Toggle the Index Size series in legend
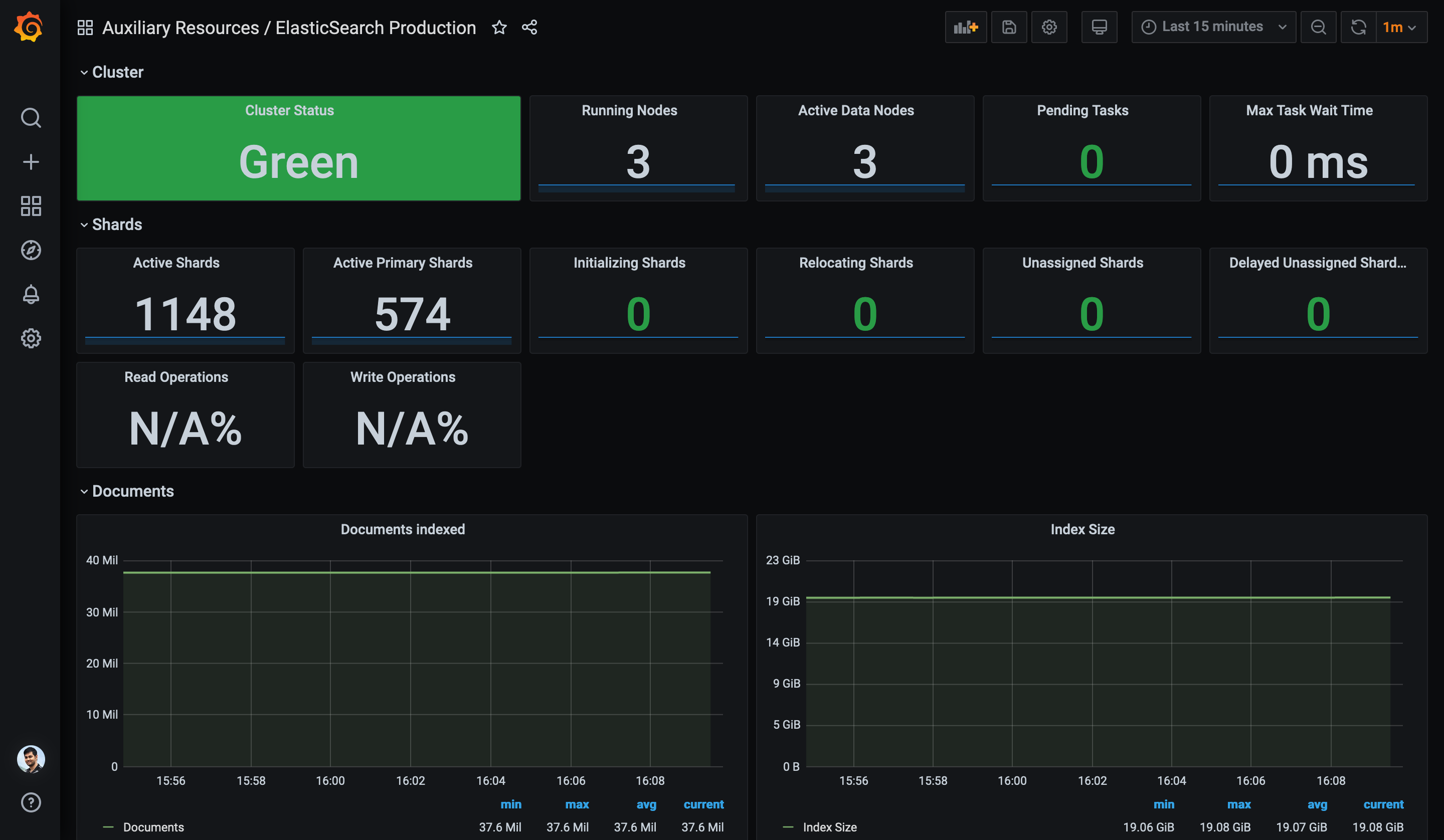Screen dimensions: 1444x840 [829, 827]
